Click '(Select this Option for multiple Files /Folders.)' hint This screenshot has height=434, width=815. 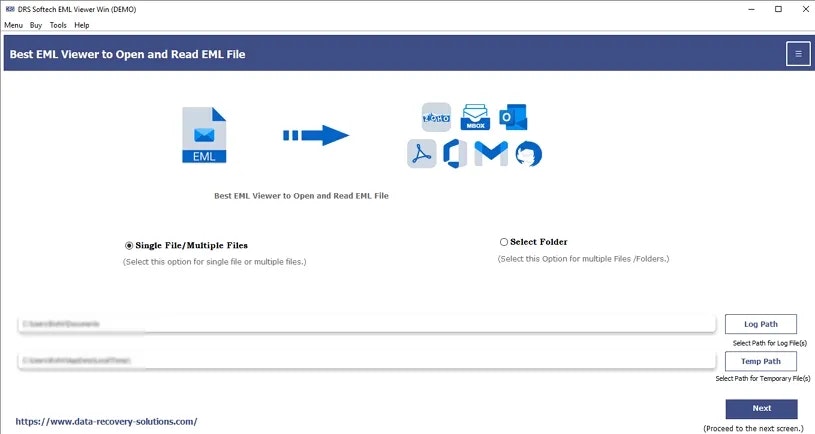(583, 259)
